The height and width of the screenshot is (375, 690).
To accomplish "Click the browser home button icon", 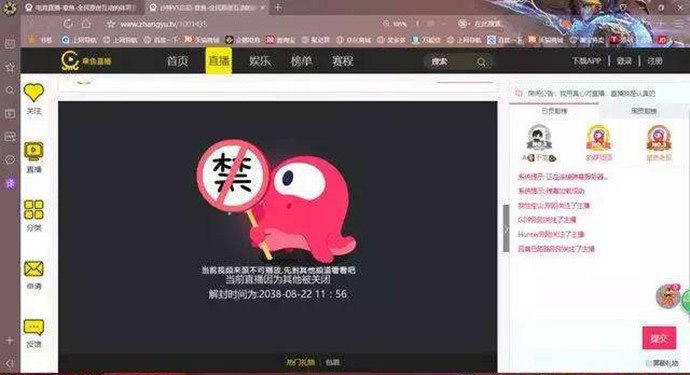I will point(86,24).
